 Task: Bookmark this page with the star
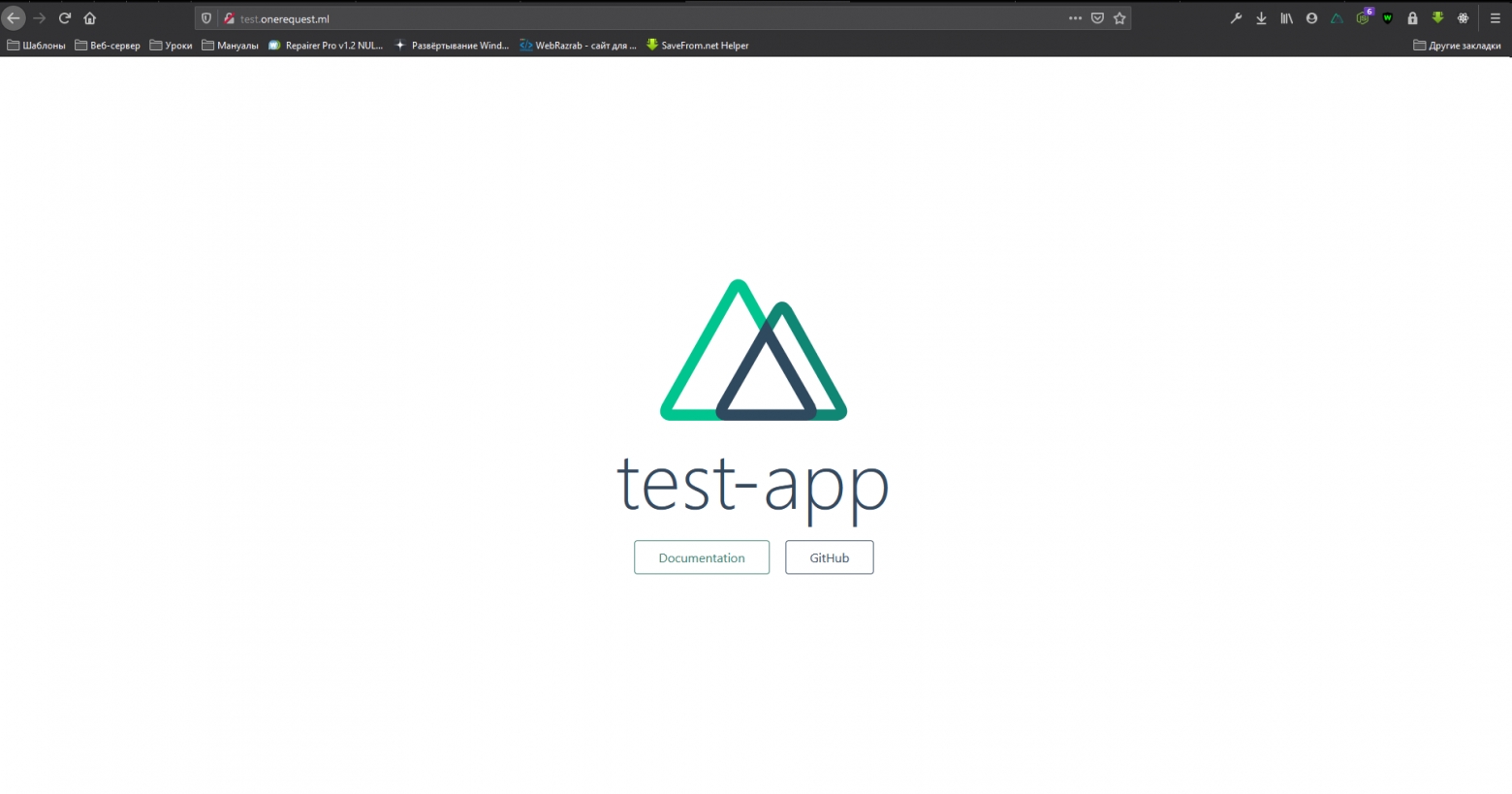coord(1119,18)
